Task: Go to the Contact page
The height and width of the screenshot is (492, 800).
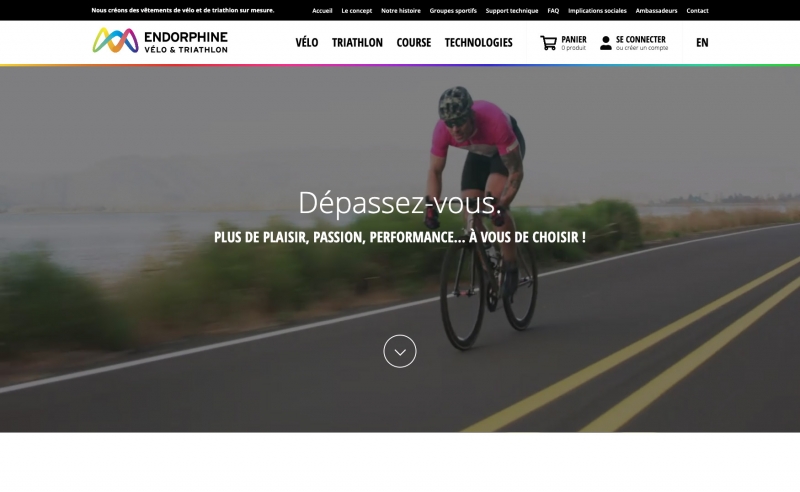Action: click(x=697, y=11)
